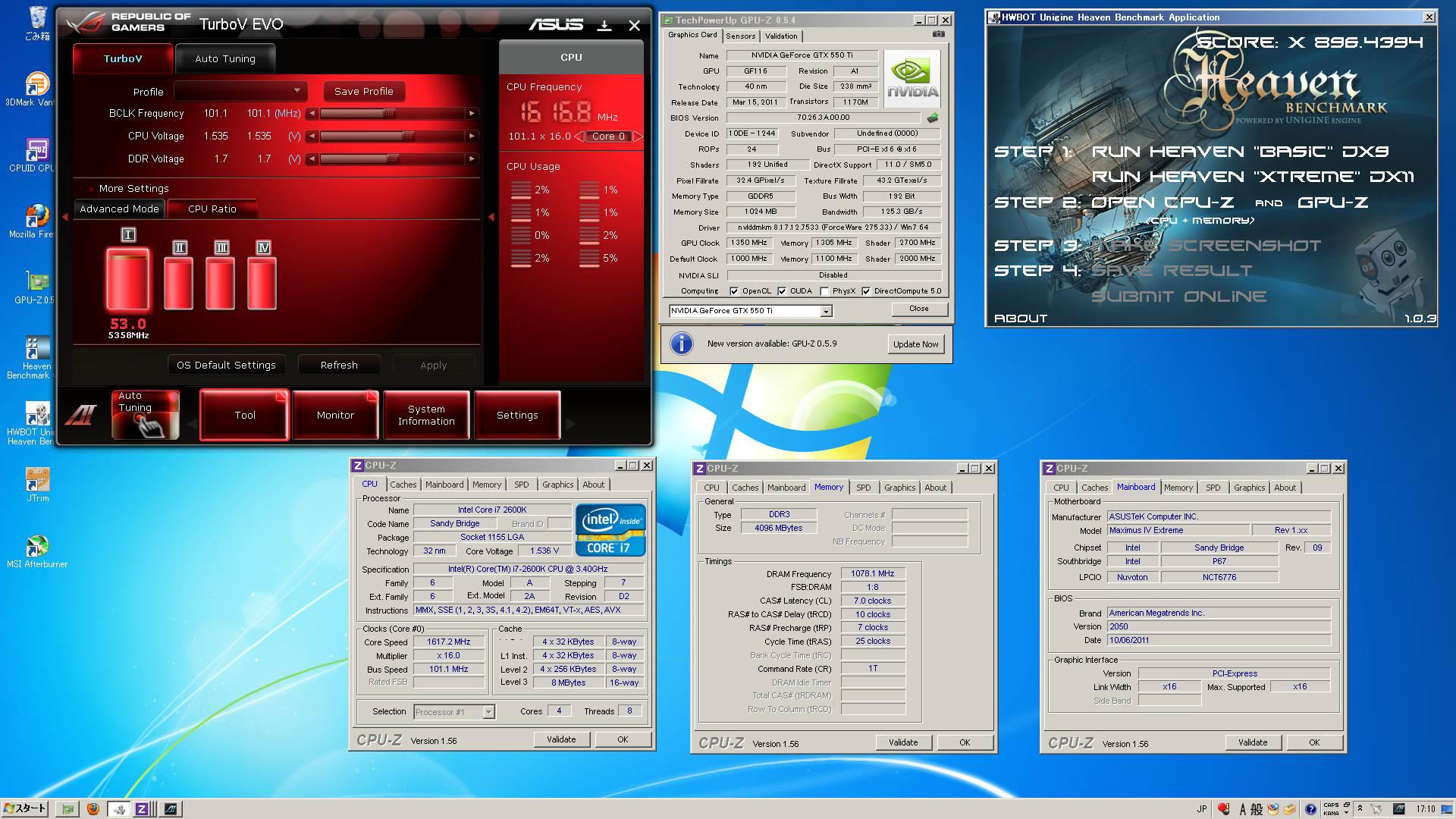Click the Start button on the taskbar
This screenshot has height=819, width=1456.
pyautogui.click(x=25, y=809)
